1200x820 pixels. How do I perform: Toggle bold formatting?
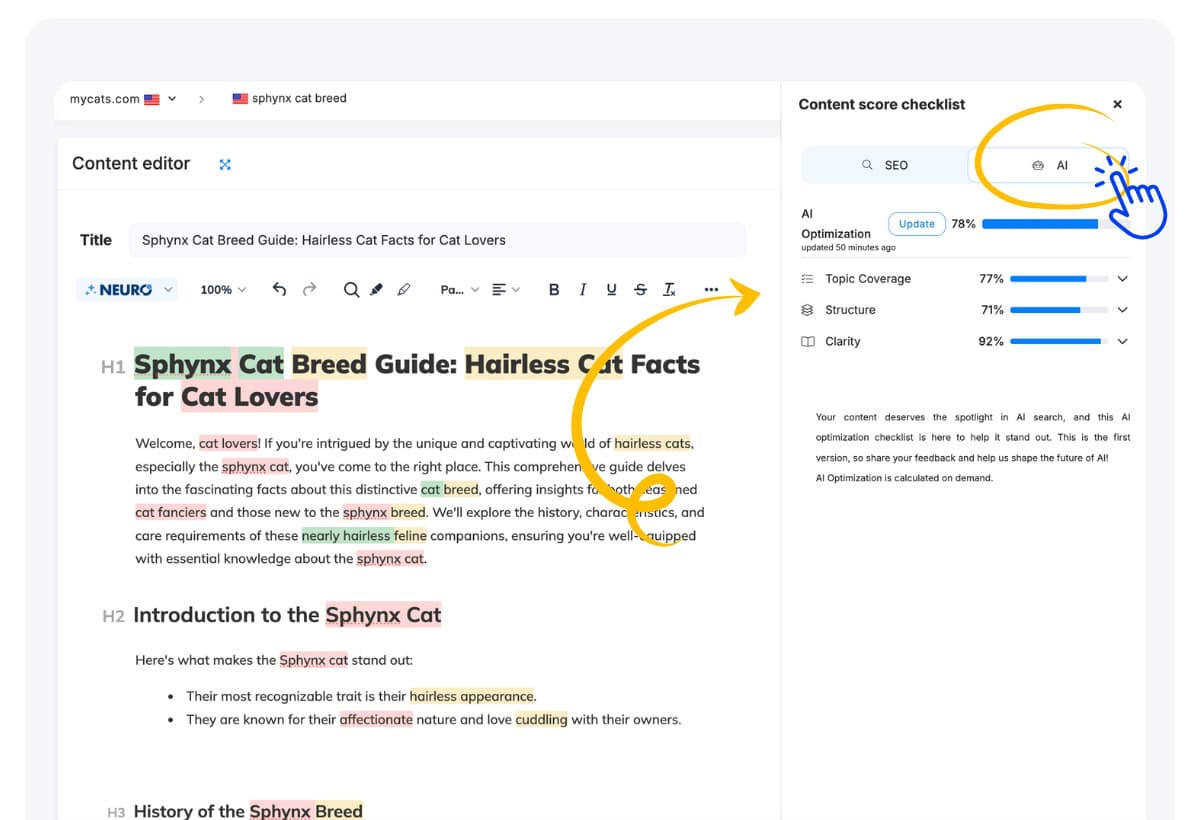[x=554, y=289]
